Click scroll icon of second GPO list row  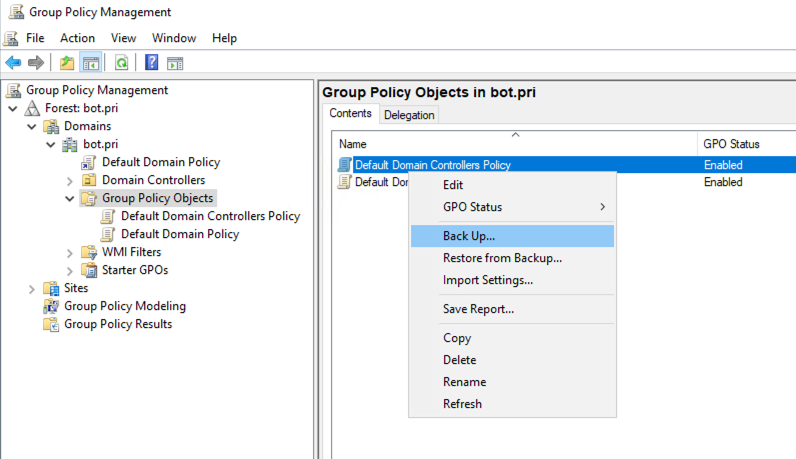pyautogui.click(x=344, y=182)
